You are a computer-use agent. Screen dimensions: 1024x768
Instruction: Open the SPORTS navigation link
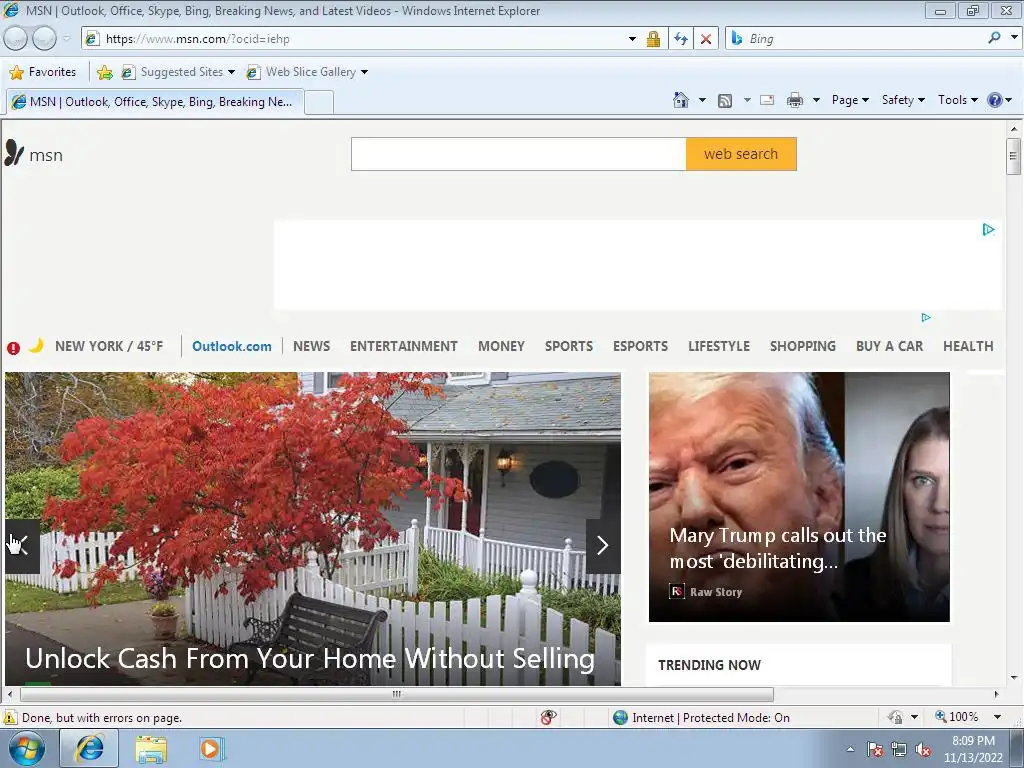569,346
